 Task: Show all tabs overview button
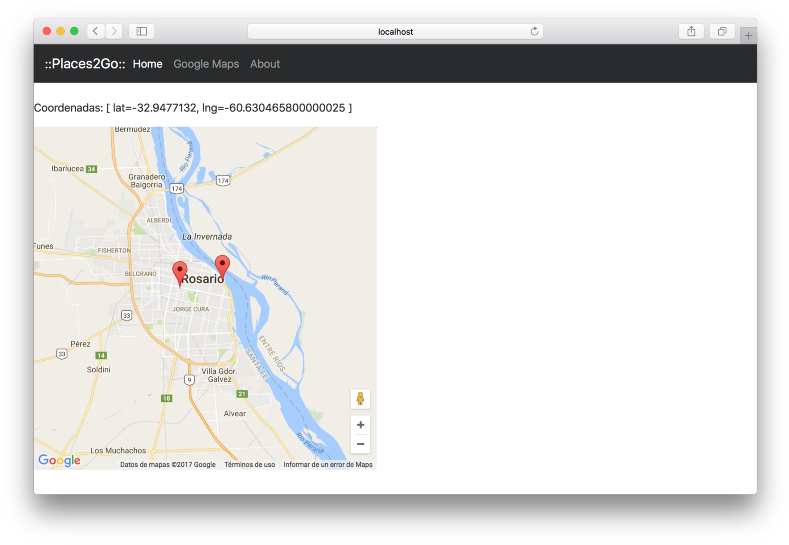[x=722, y=31]
